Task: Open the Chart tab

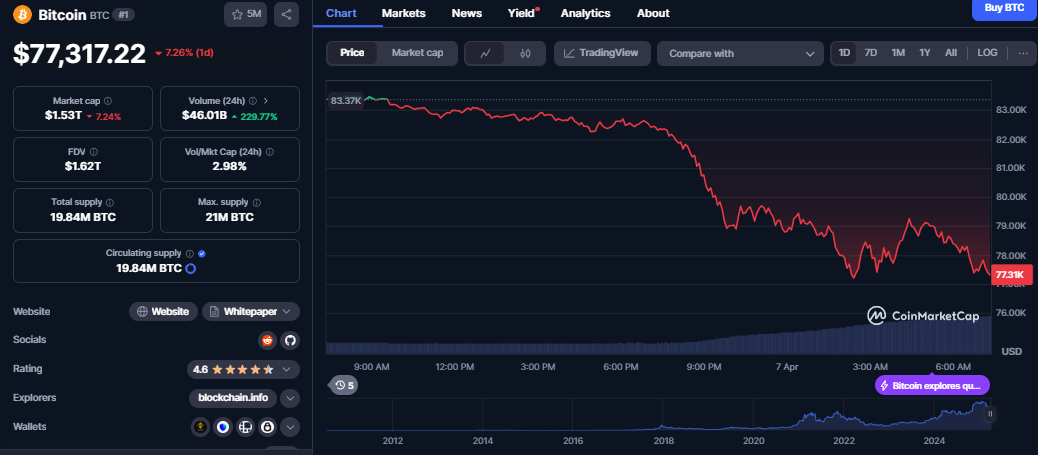Action: (x=341, y=13)
